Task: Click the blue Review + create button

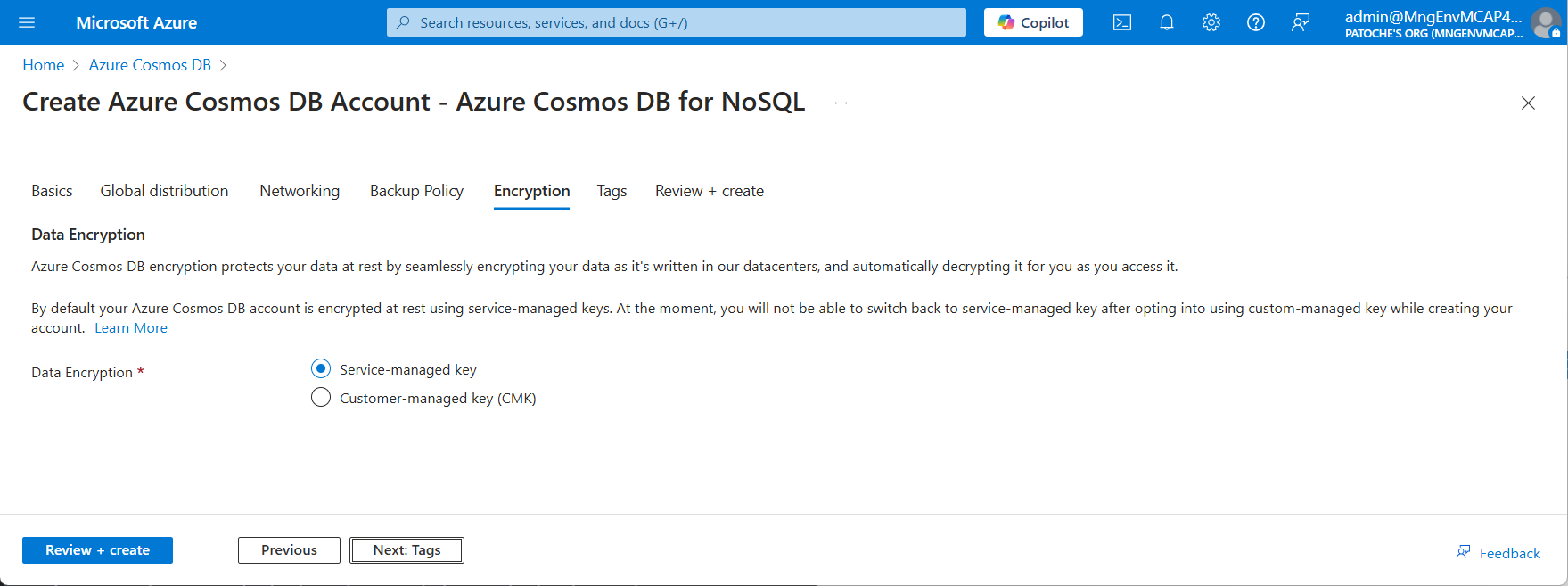Action: pyautogui.click(x=97, y=550)
